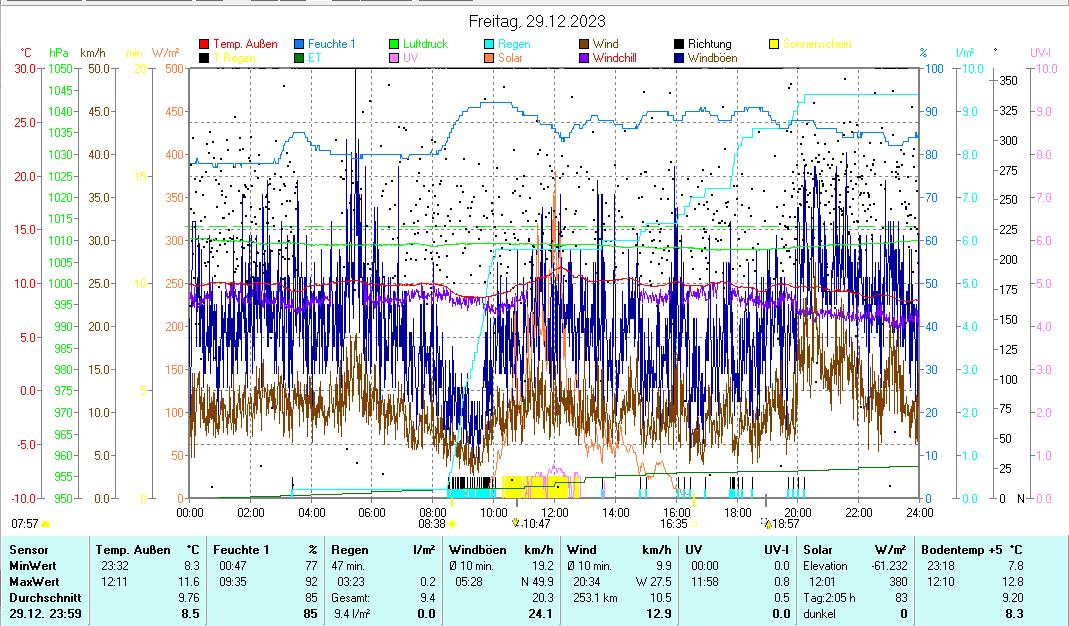Click the orange Solar legend square
The height and width of the screenshot is (626, 1069).
point(489,58)
